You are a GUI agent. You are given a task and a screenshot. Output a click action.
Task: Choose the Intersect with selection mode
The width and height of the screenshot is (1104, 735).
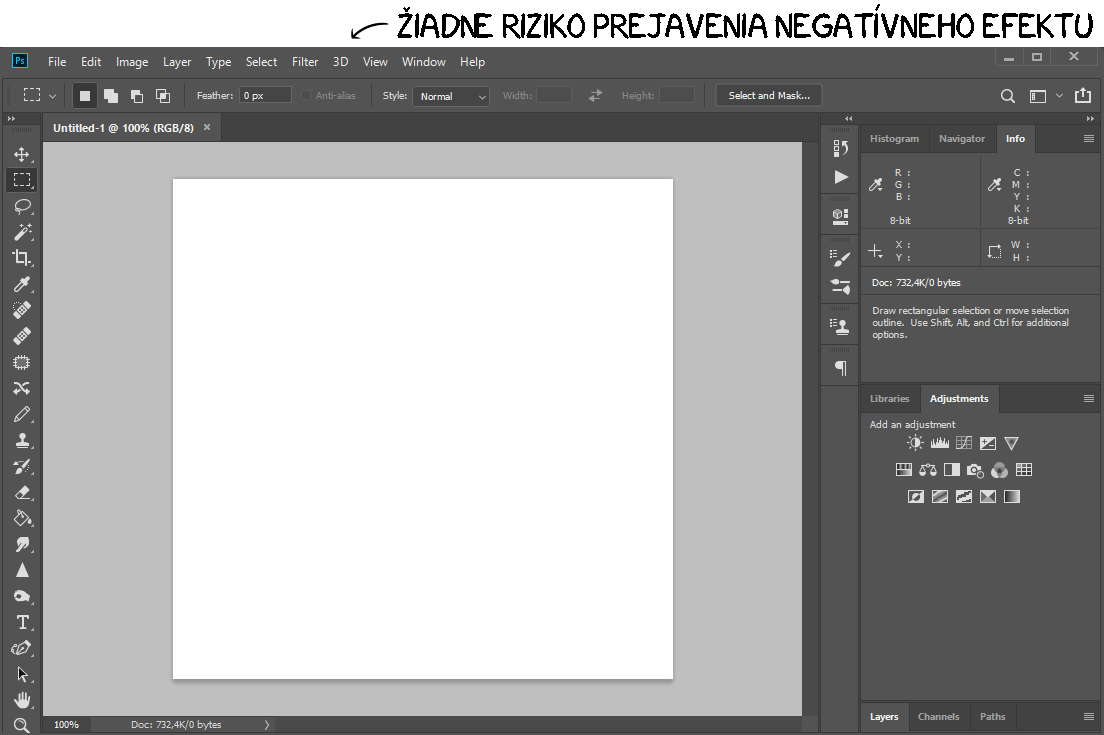[162, 96]
